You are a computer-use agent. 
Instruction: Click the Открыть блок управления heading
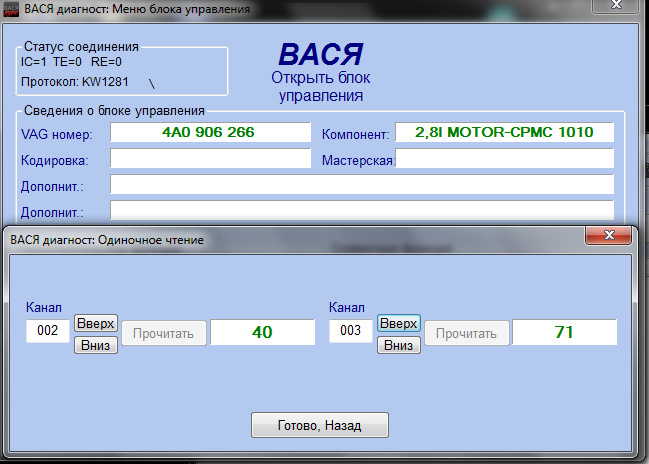321,87
